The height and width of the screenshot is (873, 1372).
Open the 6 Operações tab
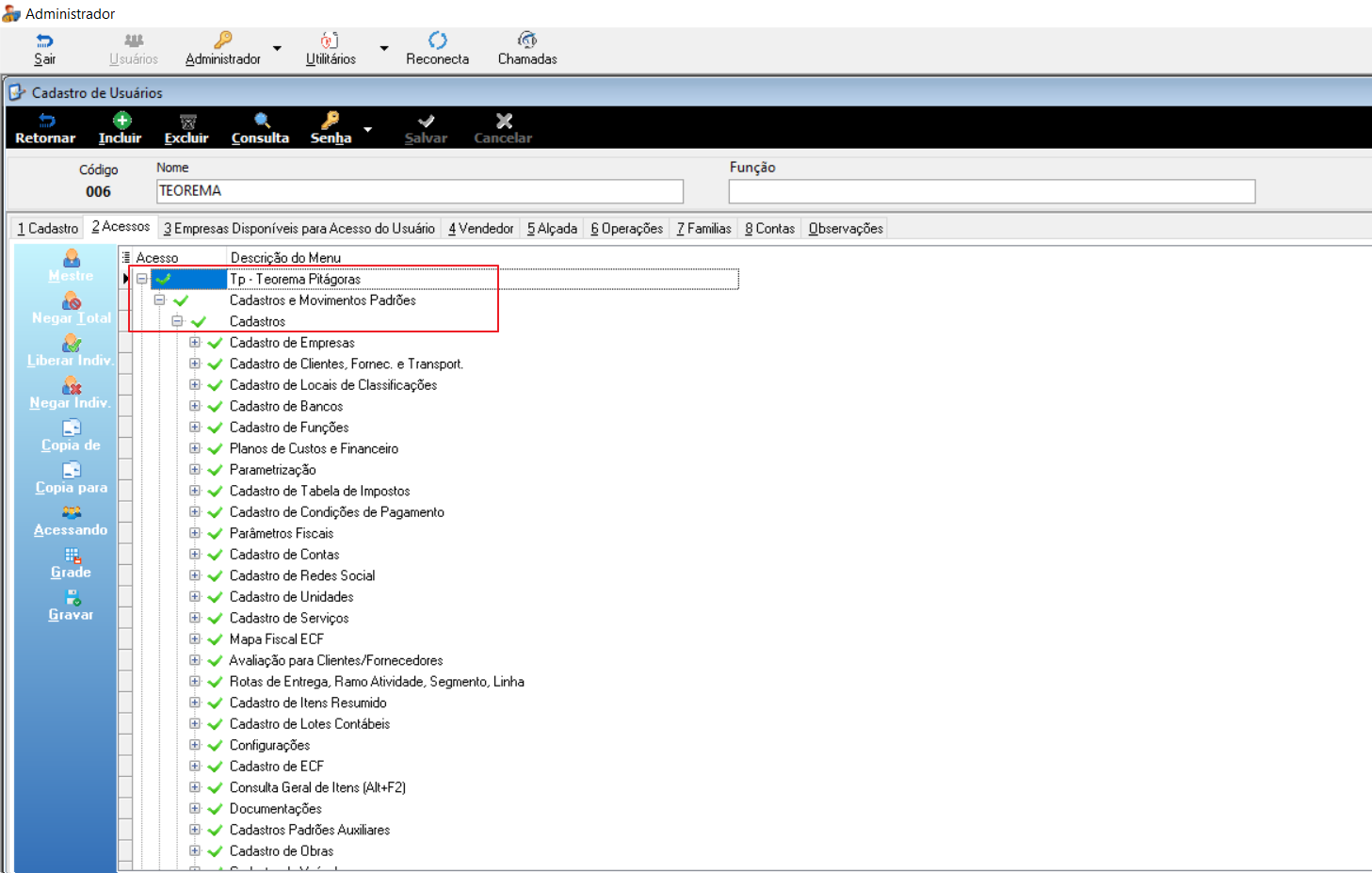[627, 229]
